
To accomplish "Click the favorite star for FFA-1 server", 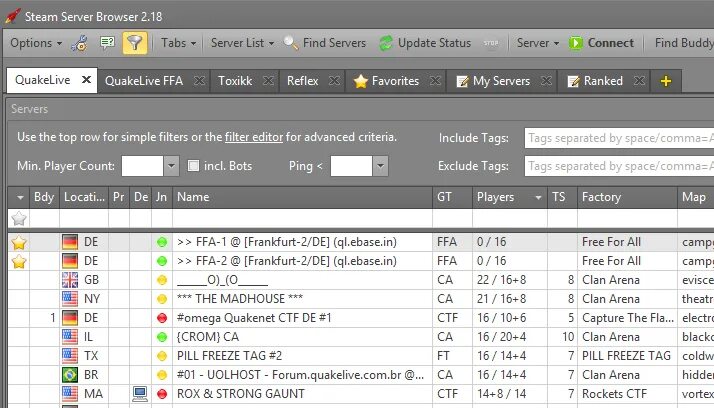I will [x=19, y=243].
